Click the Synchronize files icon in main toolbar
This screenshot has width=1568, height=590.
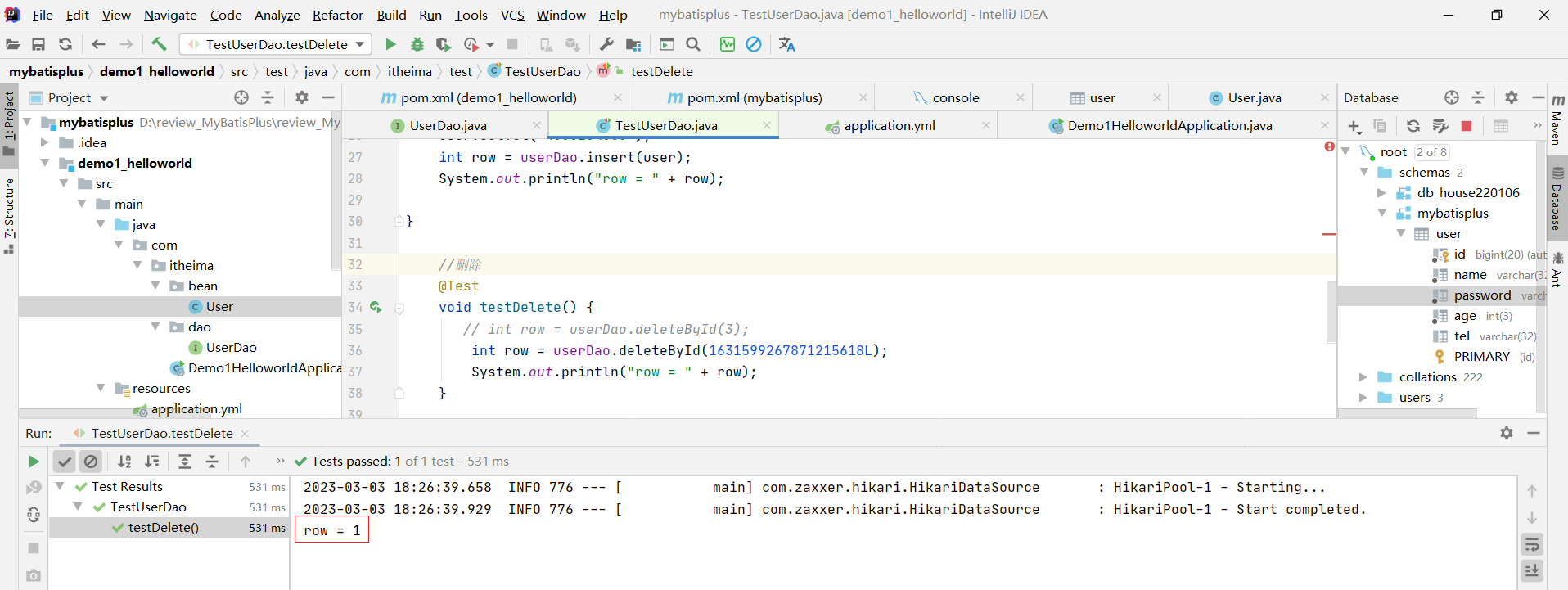(65, 44)
